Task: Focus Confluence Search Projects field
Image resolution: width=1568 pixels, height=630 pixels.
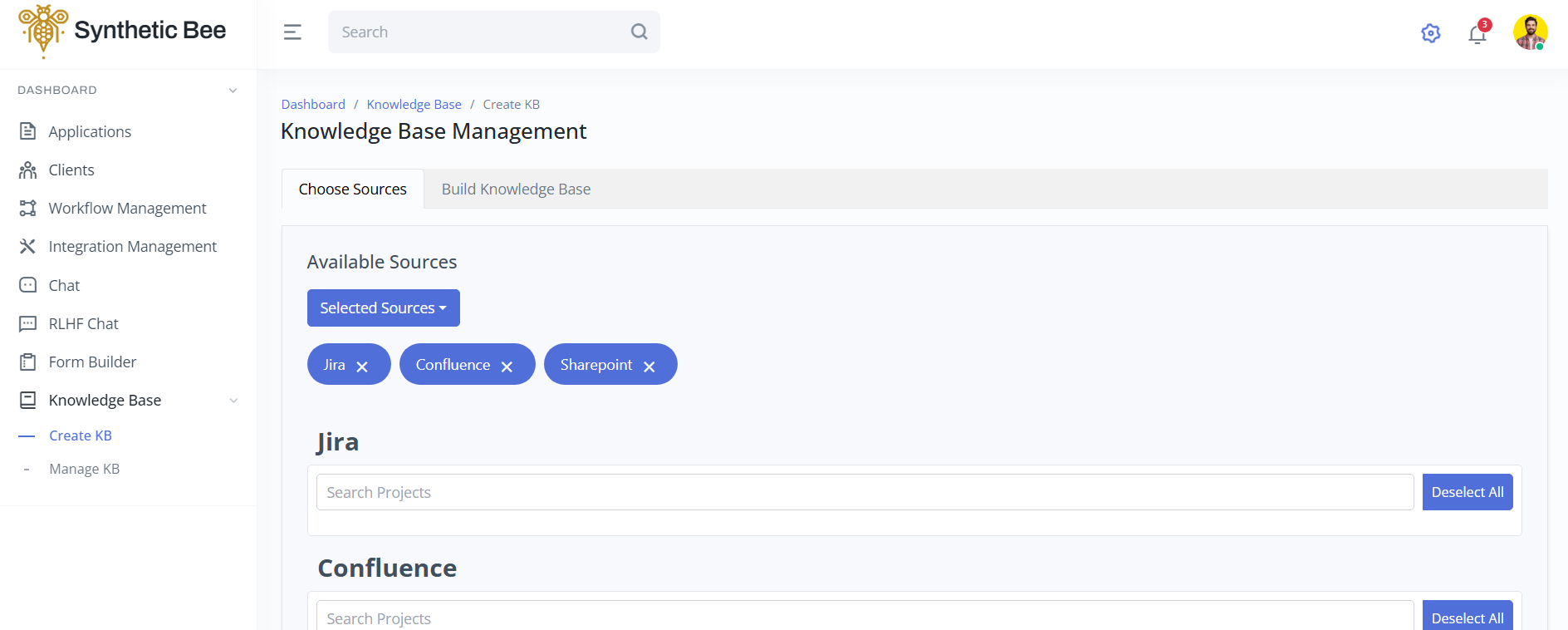Action: pos(865,616)
